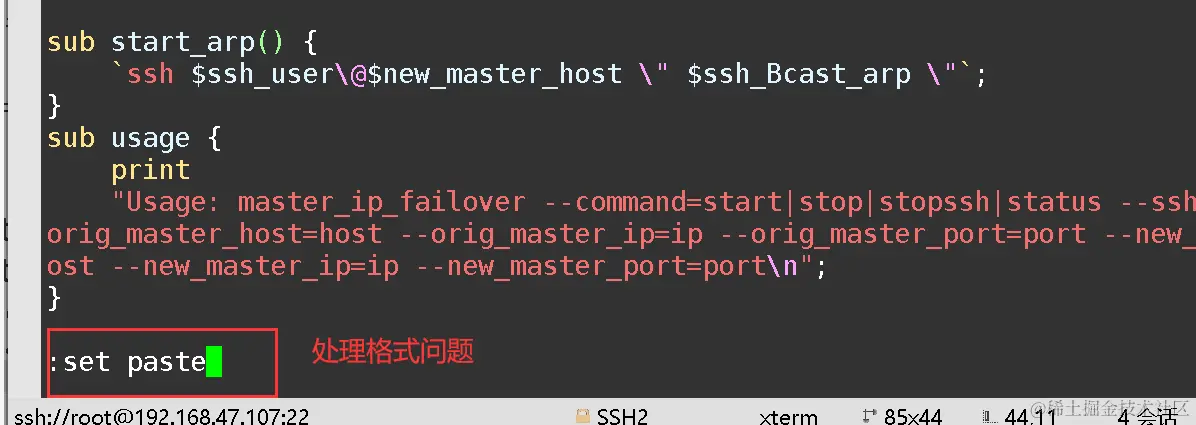Click the sub usage declaration line
Viewport: 1196px width, 425px height.
click(x=134, y=139)
